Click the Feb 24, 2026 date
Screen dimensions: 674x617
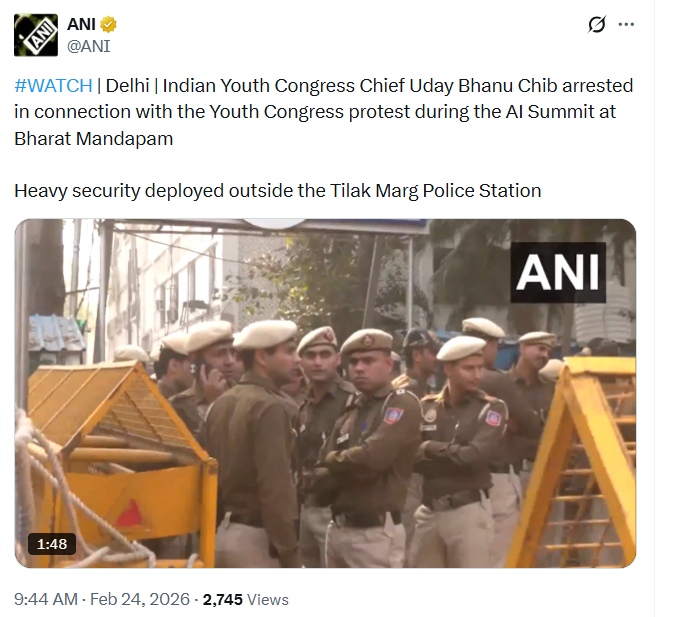140,599
